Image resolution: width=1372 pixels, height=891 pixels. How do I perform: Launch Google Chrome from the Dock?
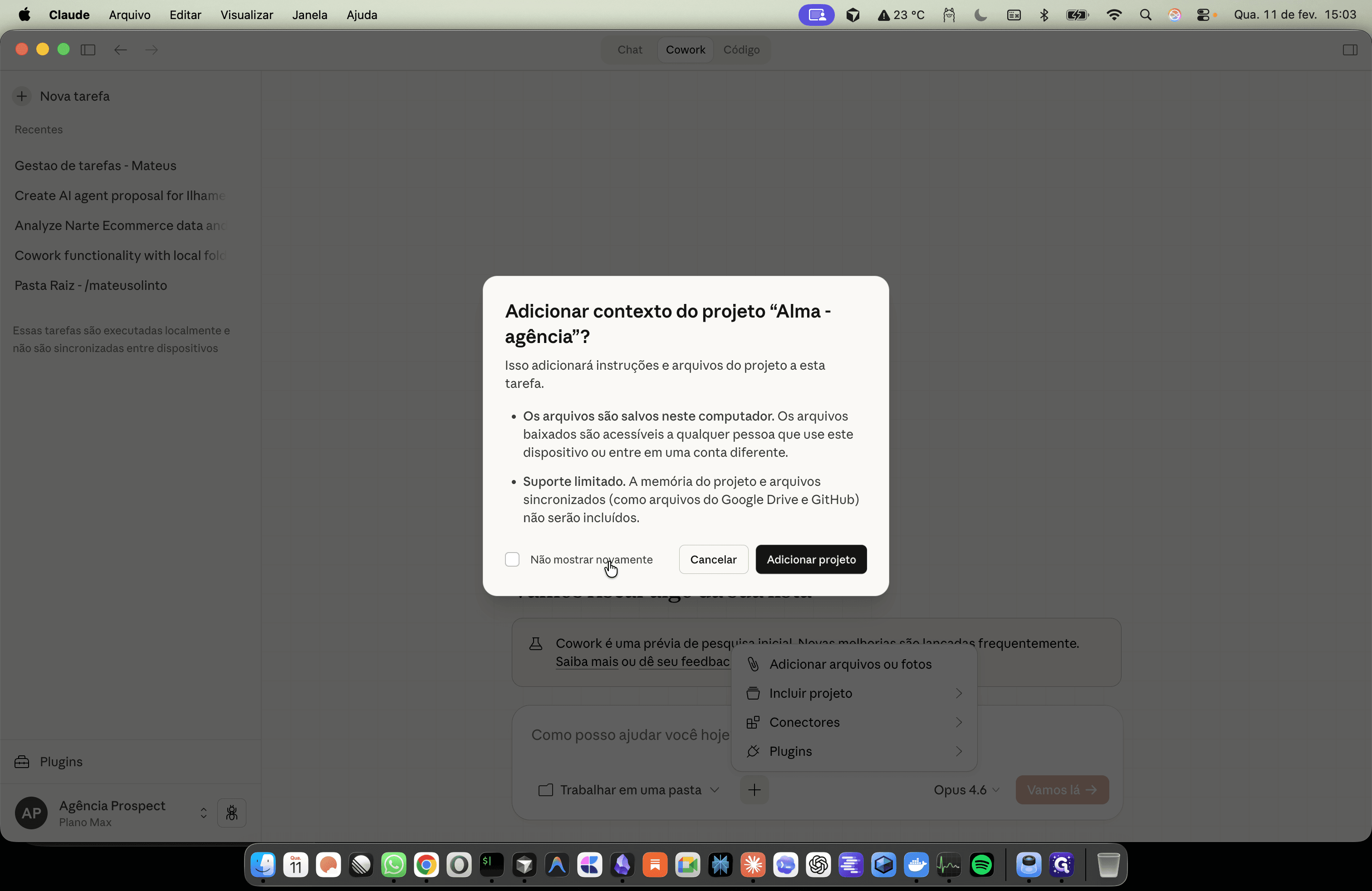(x=426, y=865)
